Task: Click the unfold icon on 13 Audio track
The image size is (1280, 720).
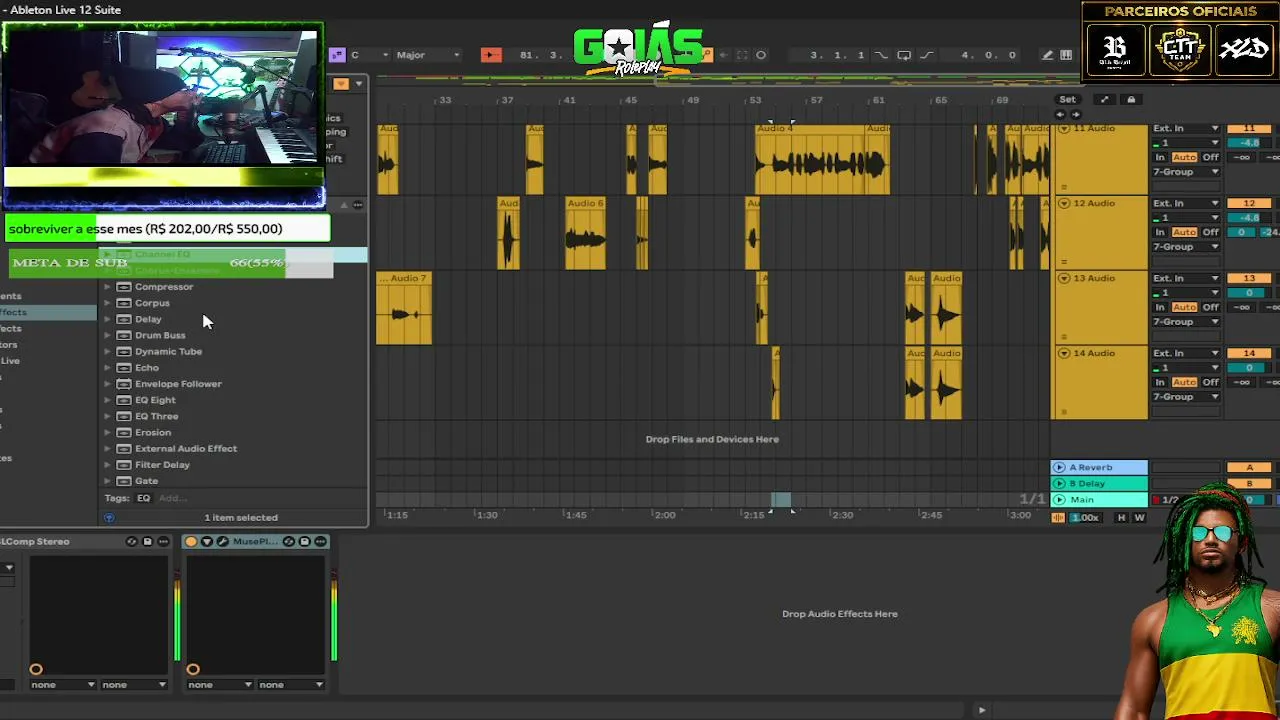Action: coord(1064,279)
